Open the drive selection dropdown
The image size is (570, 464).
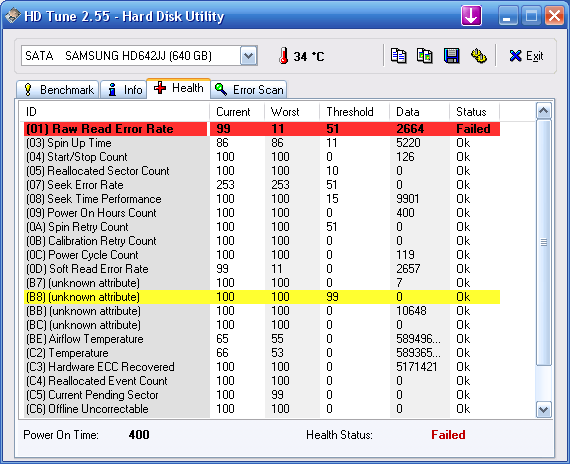[249, 56]
